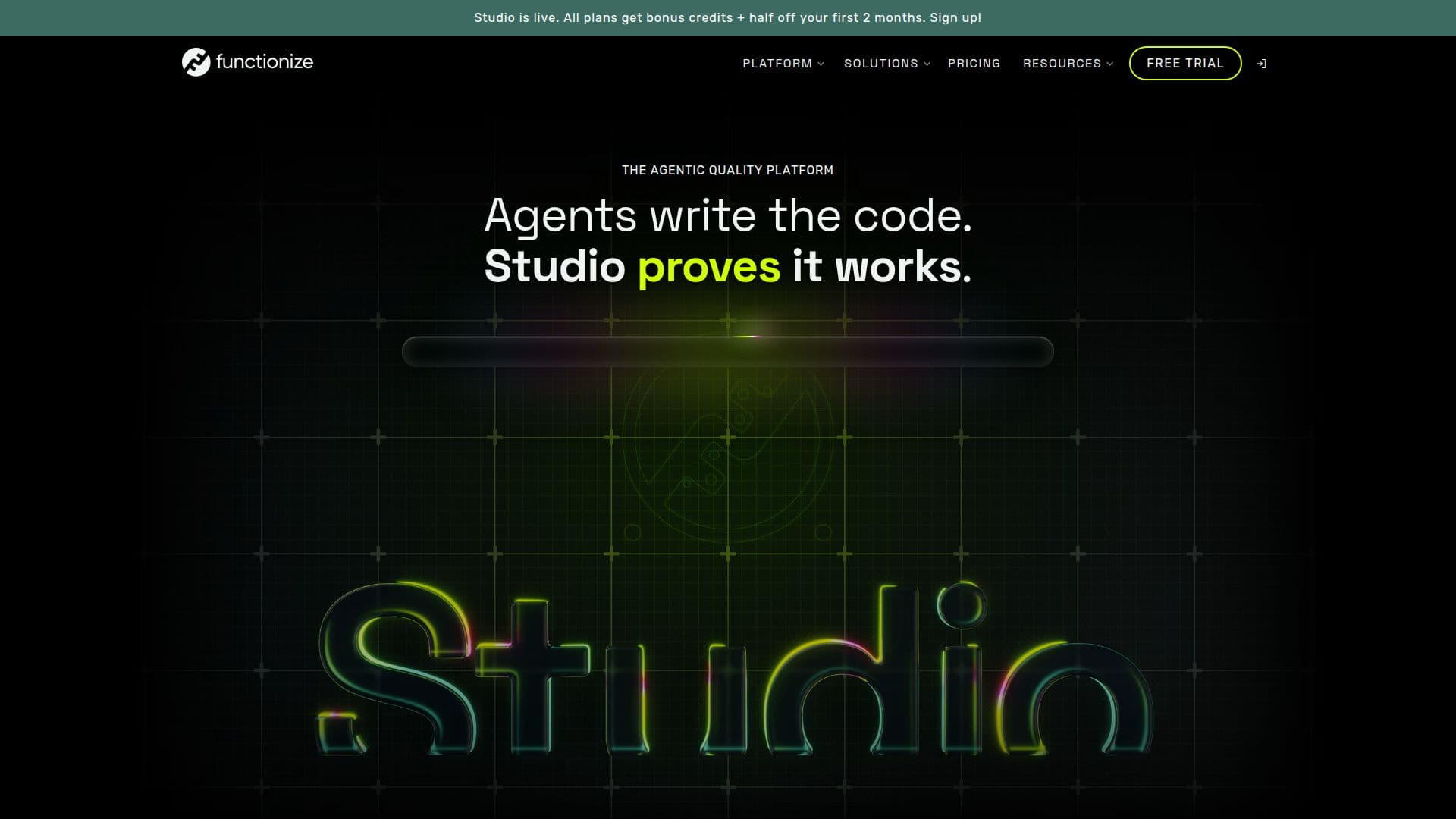Expand the Platform menu chevron
The image size is (1456, 819).
821,64
